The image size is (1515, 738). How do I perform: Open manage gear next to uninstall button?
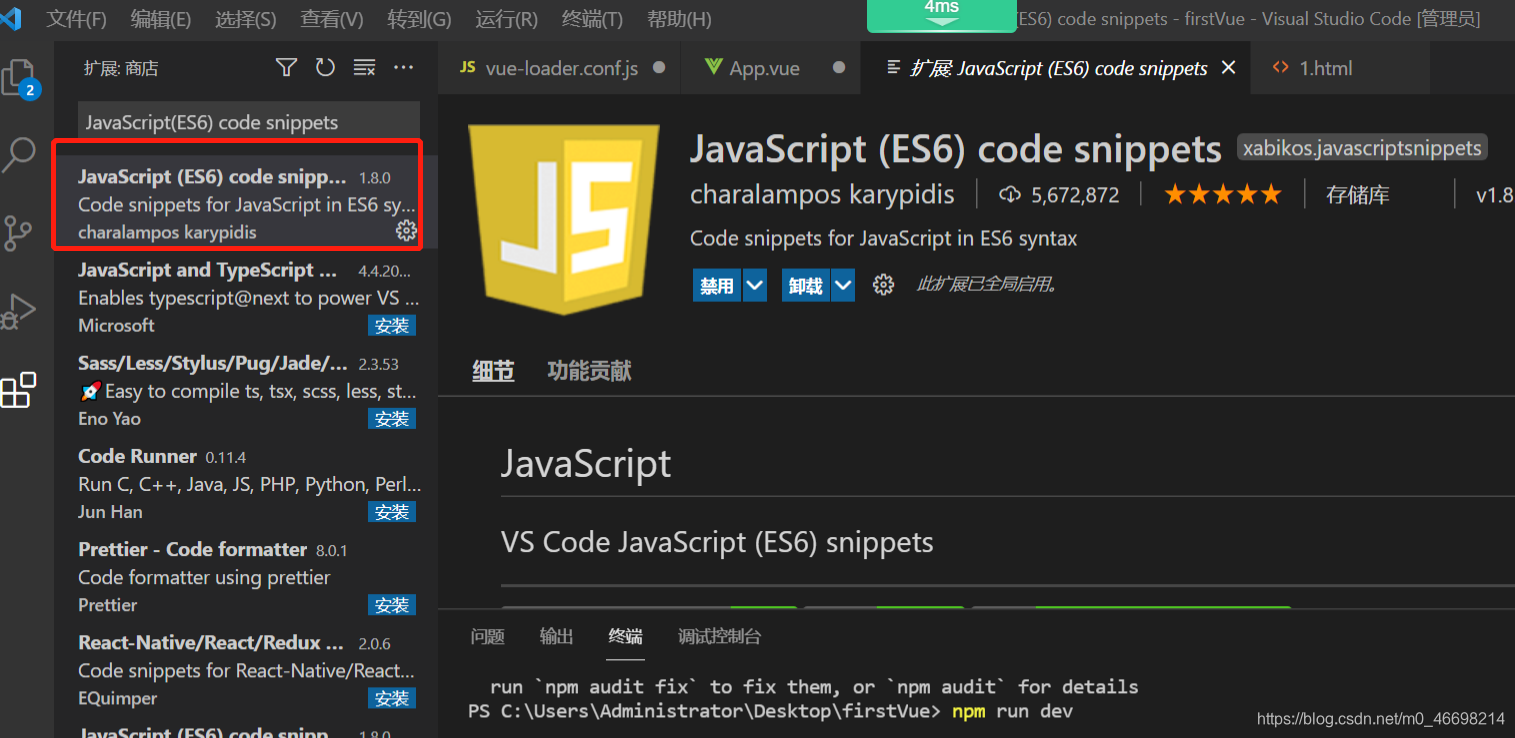[883, 285]
